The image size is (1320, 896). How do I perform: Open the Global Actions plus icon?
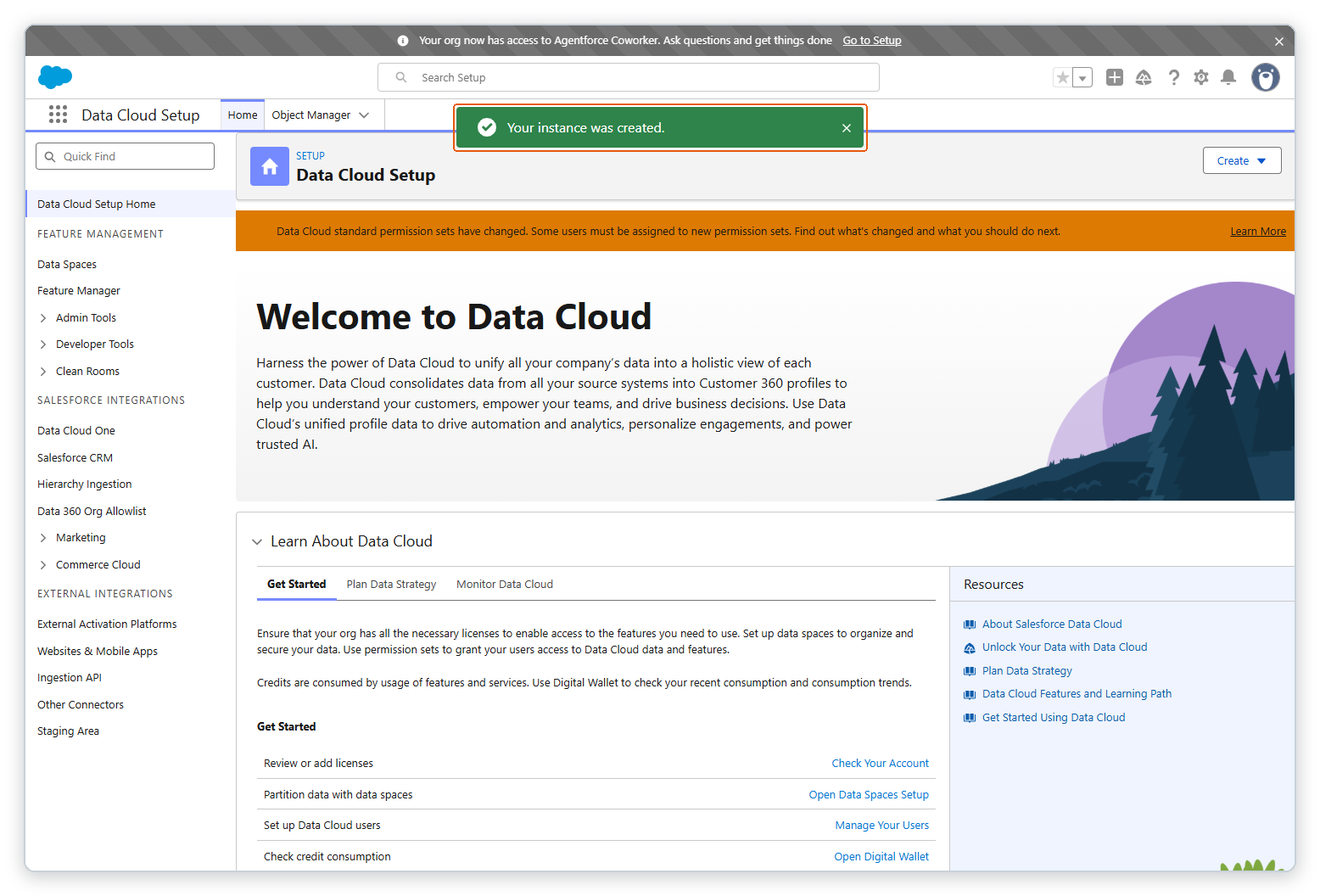[1115, 77]
